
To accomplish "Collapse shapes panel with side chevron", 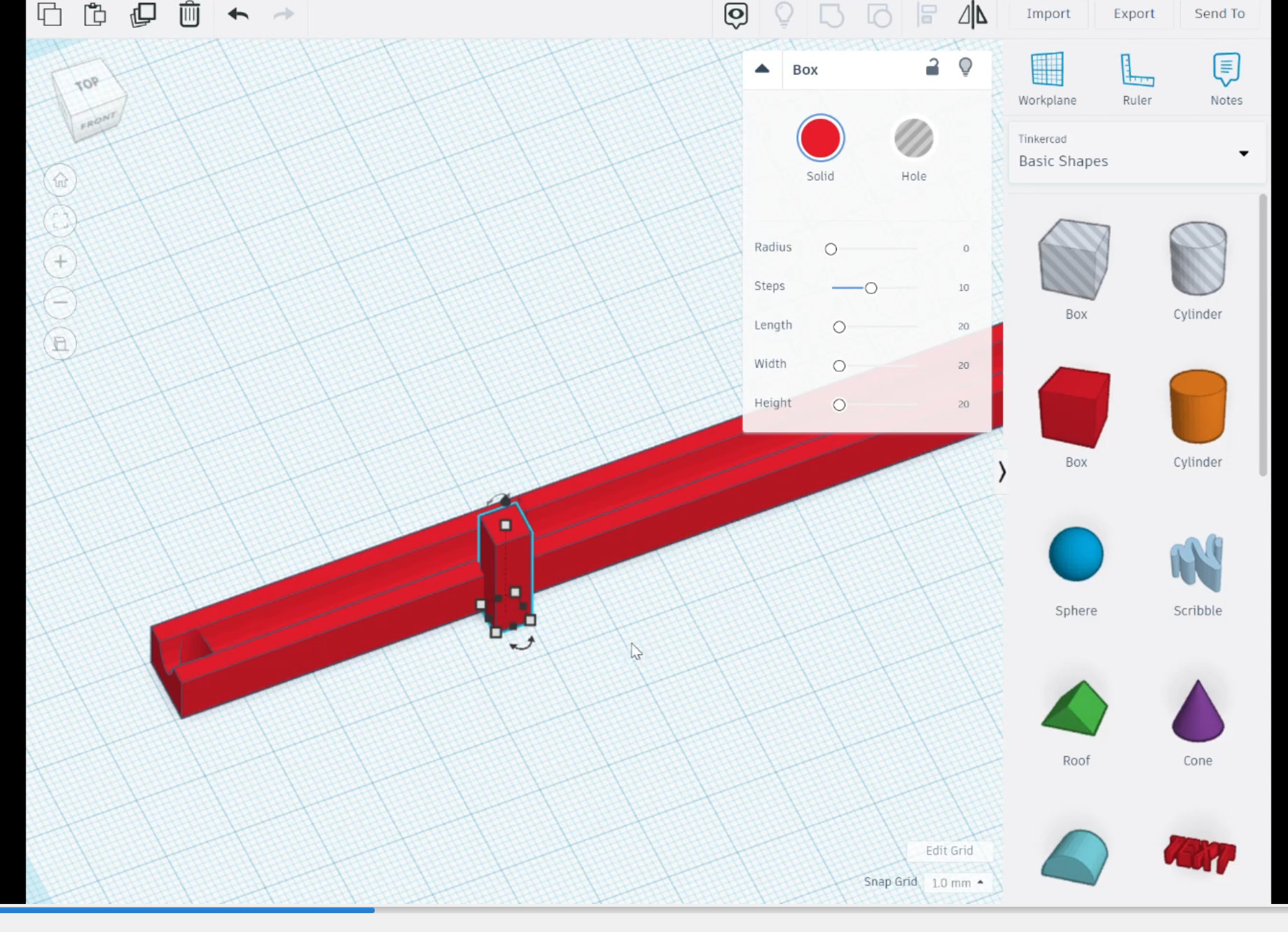I will pyautogui.click(x=1002, y=472).
